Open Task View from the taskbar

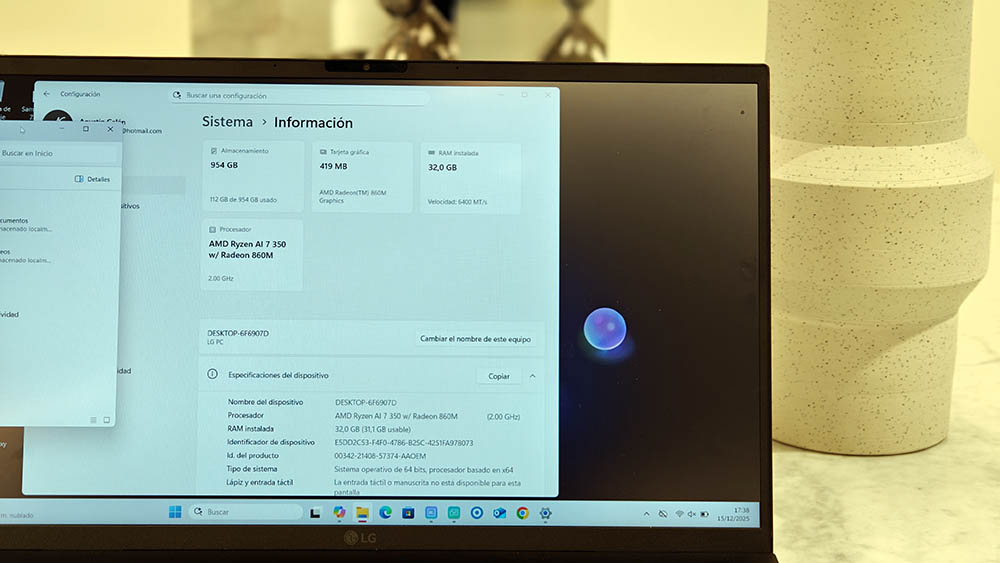[x=315, y=513]
